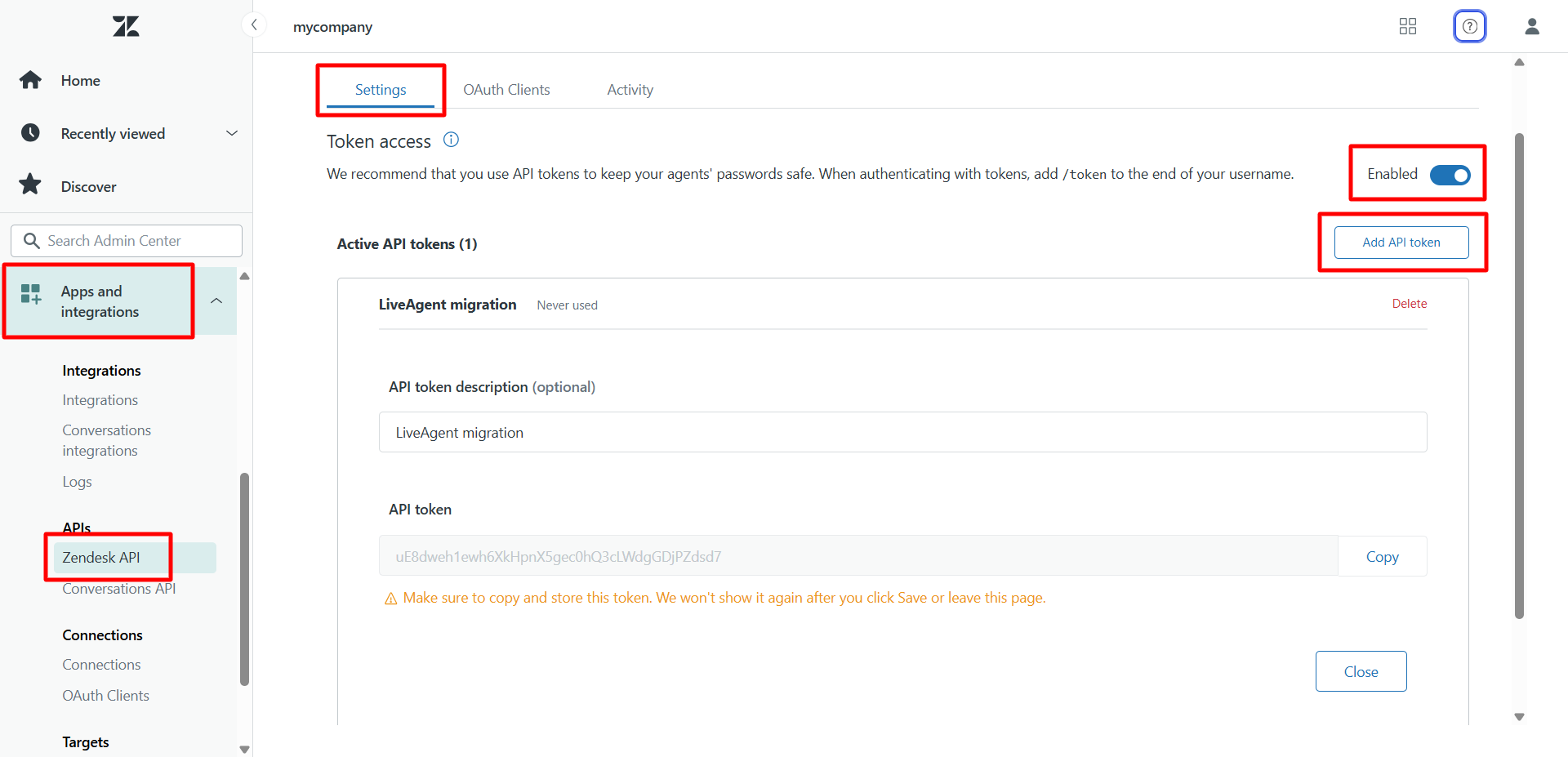Switch to the Activity tab

pos(630,90)
